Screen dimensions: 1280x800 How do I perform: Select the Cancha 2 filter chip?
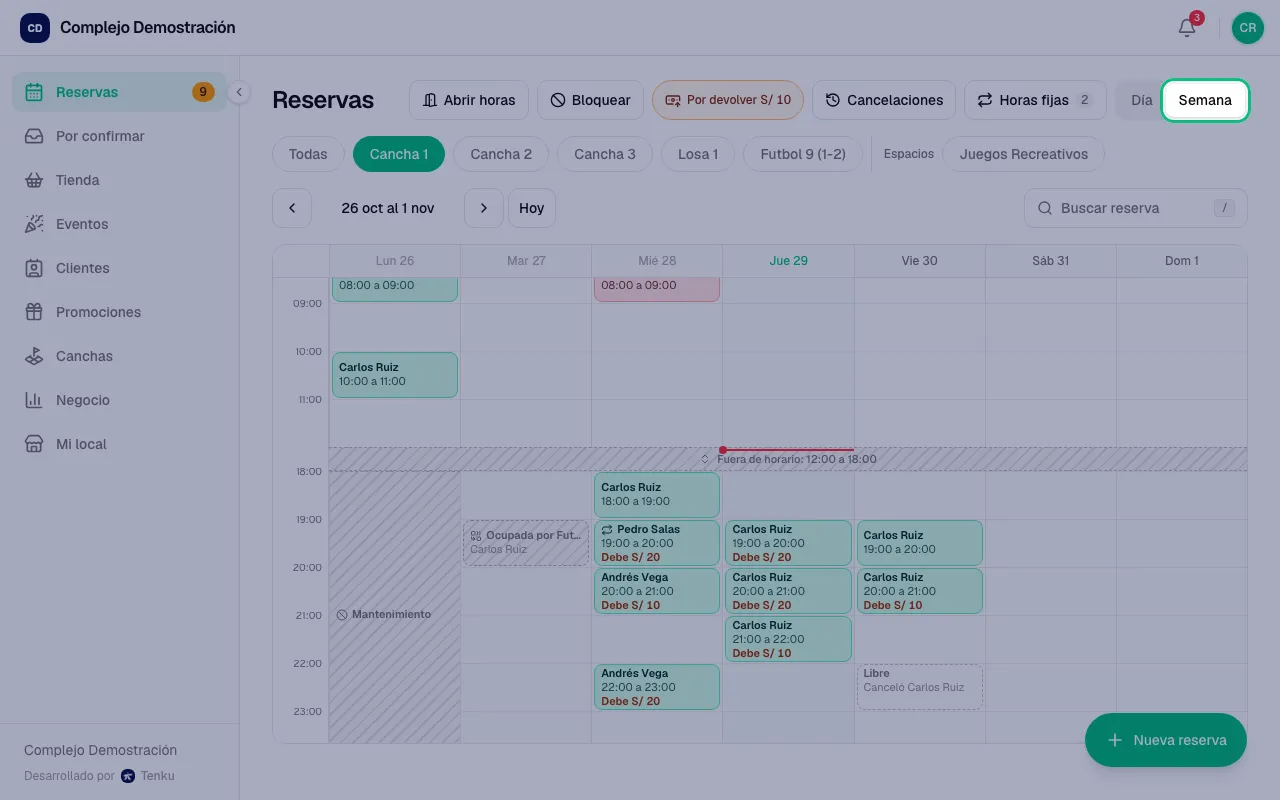501,154
